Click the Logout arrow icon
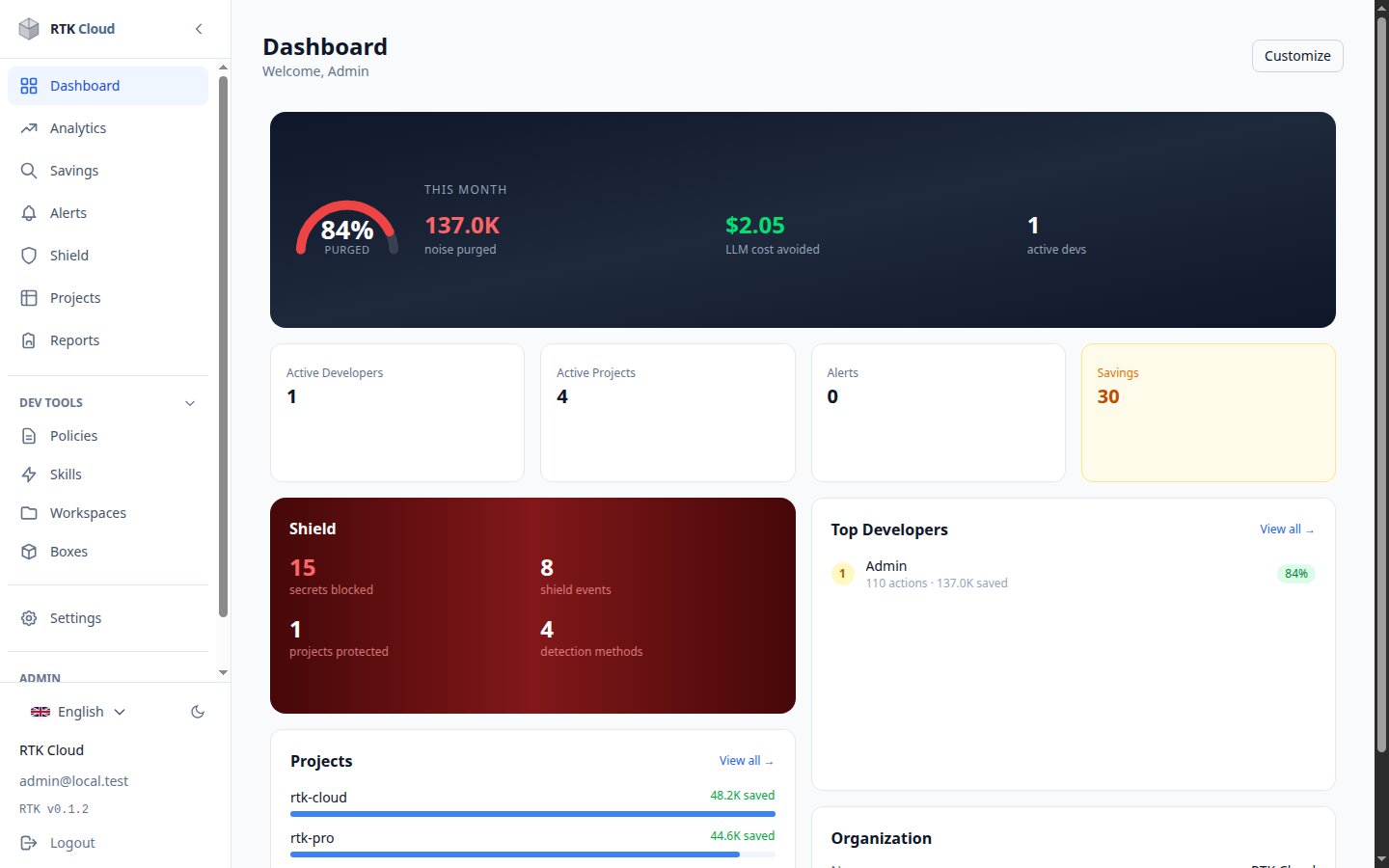 click(29, 843)
